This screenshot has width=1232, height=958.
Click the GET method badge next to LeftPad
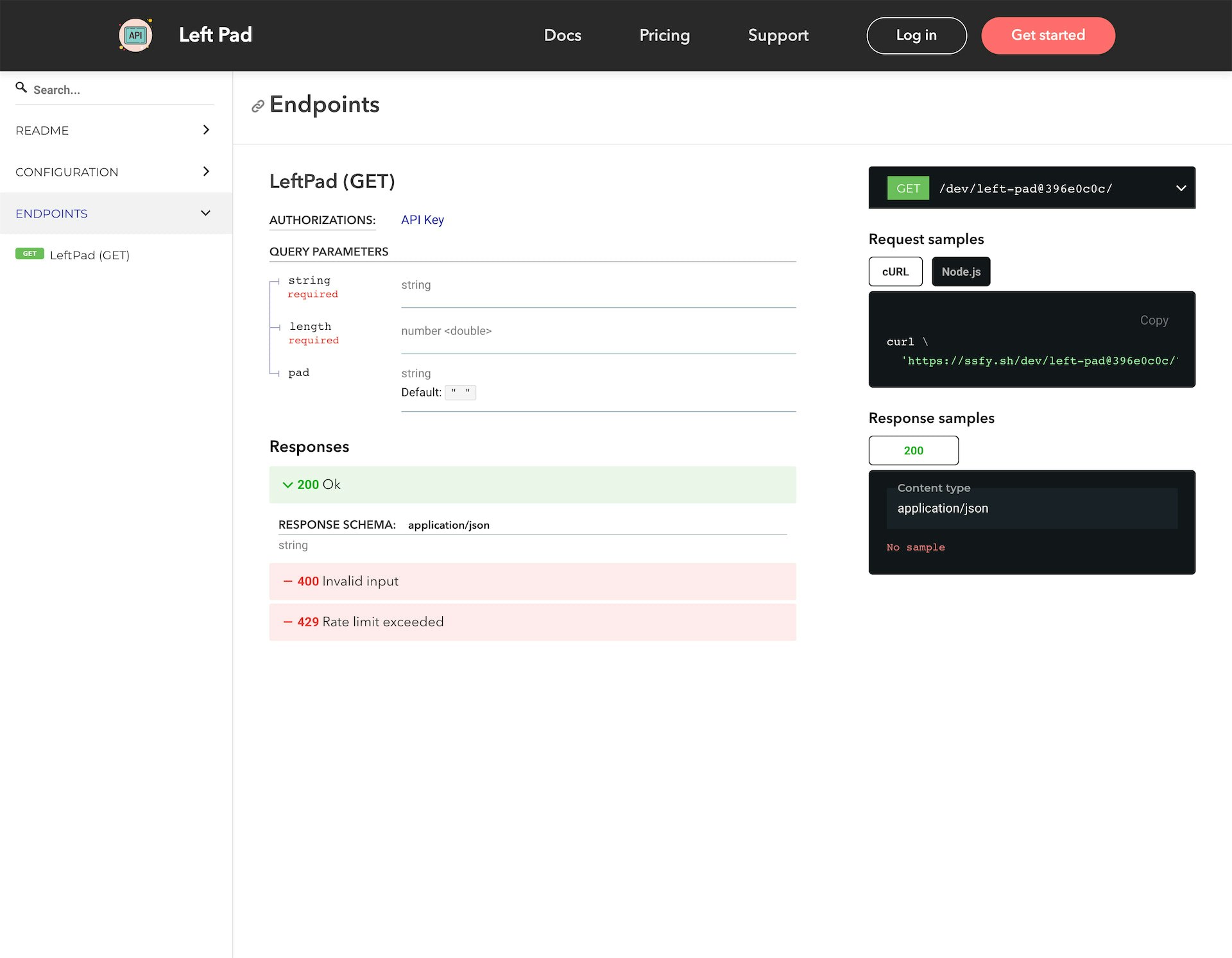(x=30, y=254)
